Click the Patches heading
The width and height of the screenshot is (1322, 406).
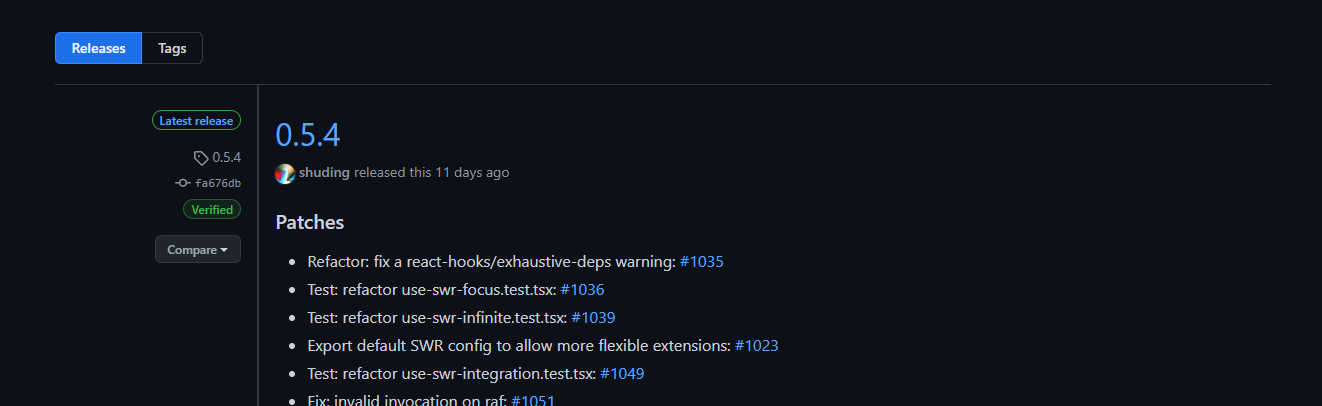pyautogui.click(x=310, y=222)
